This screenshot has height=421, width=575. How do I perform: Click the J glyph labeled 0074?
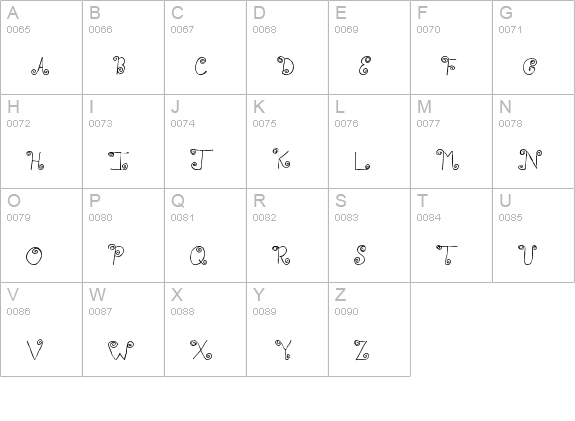(205, 142)
